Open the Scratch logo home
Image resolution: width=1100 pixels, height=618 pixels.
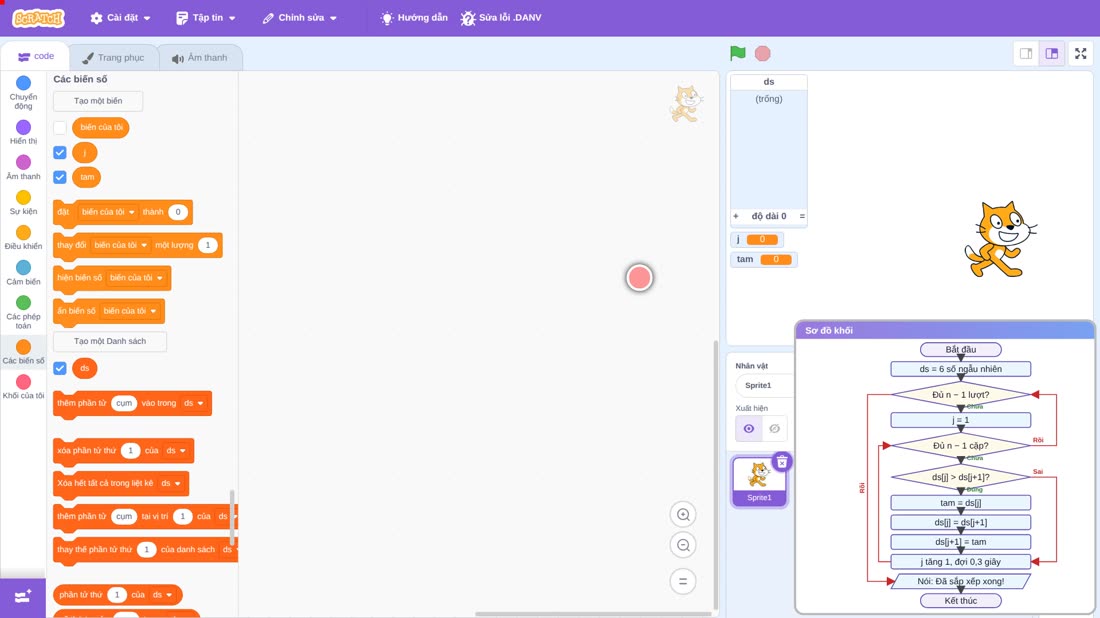point(39,18)
